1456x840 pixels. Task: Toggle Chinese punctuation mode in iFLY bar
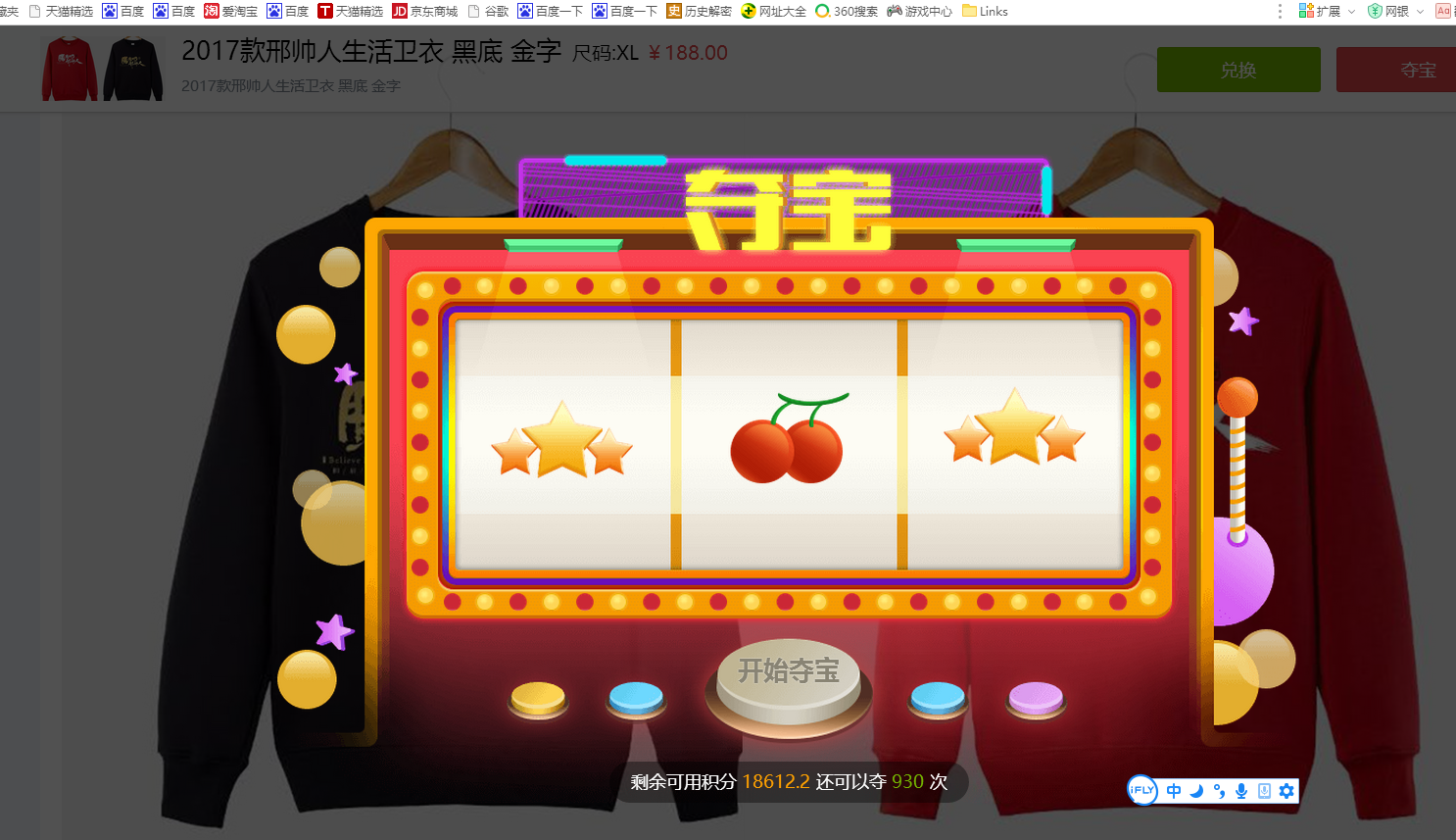[1219, 791]
